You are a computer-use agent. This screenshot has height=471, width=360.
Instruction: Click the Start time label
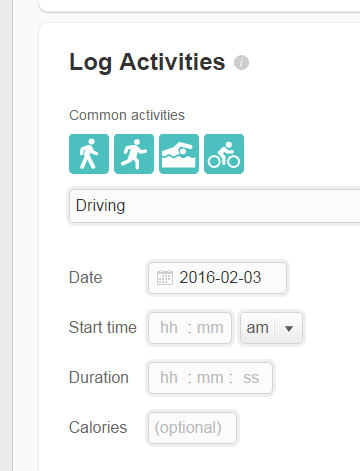(x=103, y=327)
